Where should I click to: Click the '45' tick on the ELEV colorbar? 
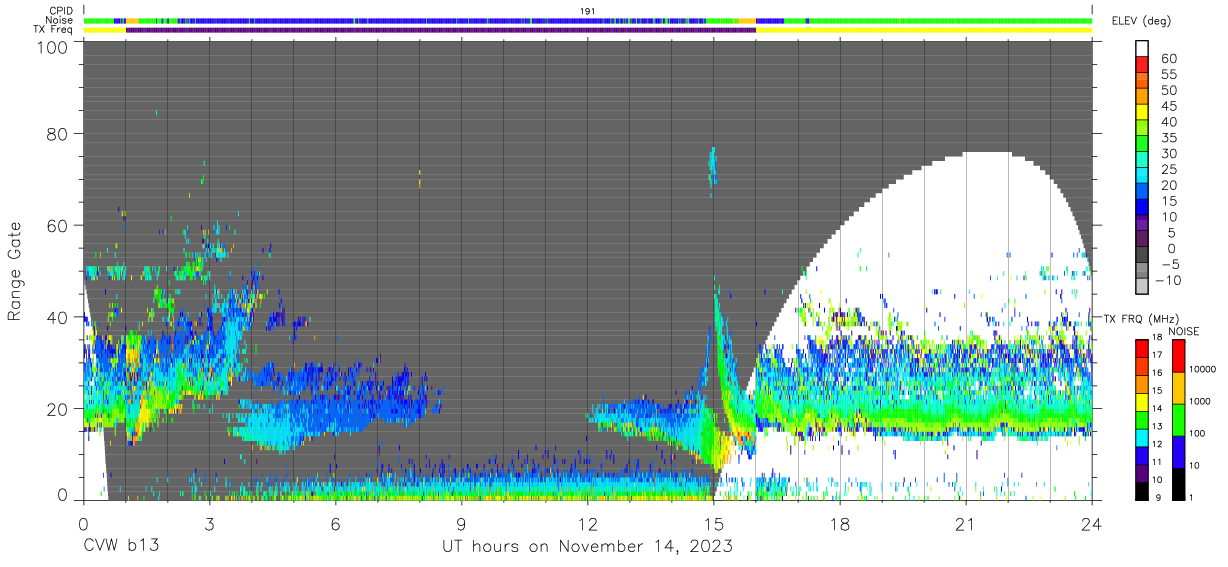pos(1167,107)
